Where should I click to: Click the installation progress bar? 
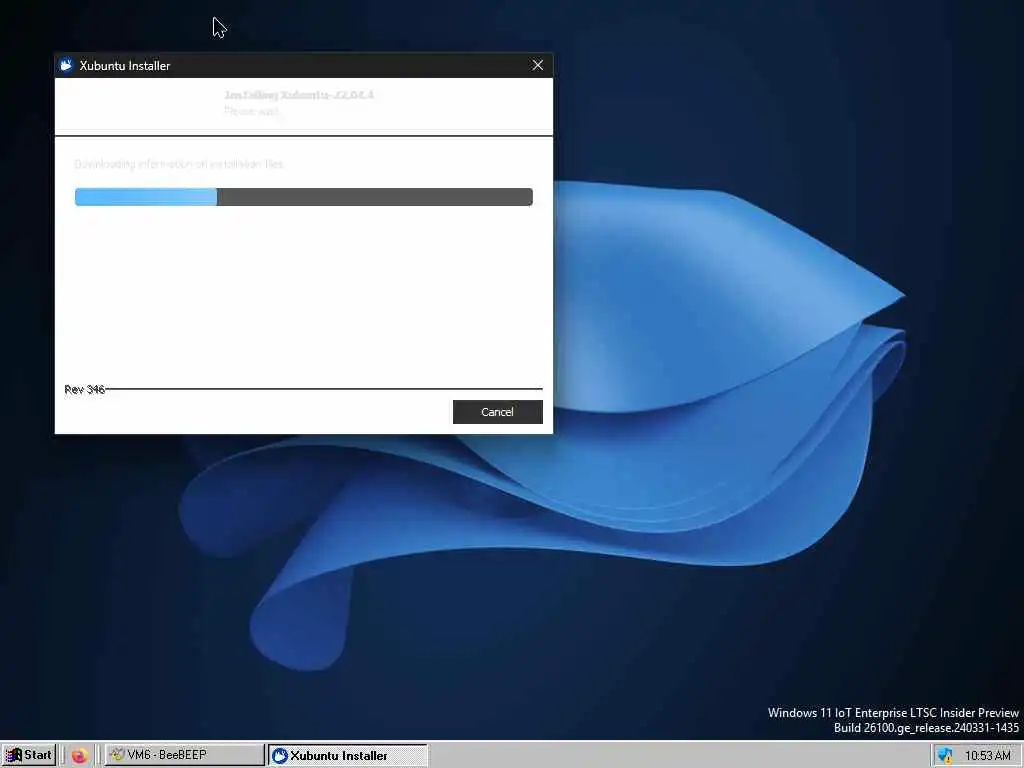pos(304,197)
